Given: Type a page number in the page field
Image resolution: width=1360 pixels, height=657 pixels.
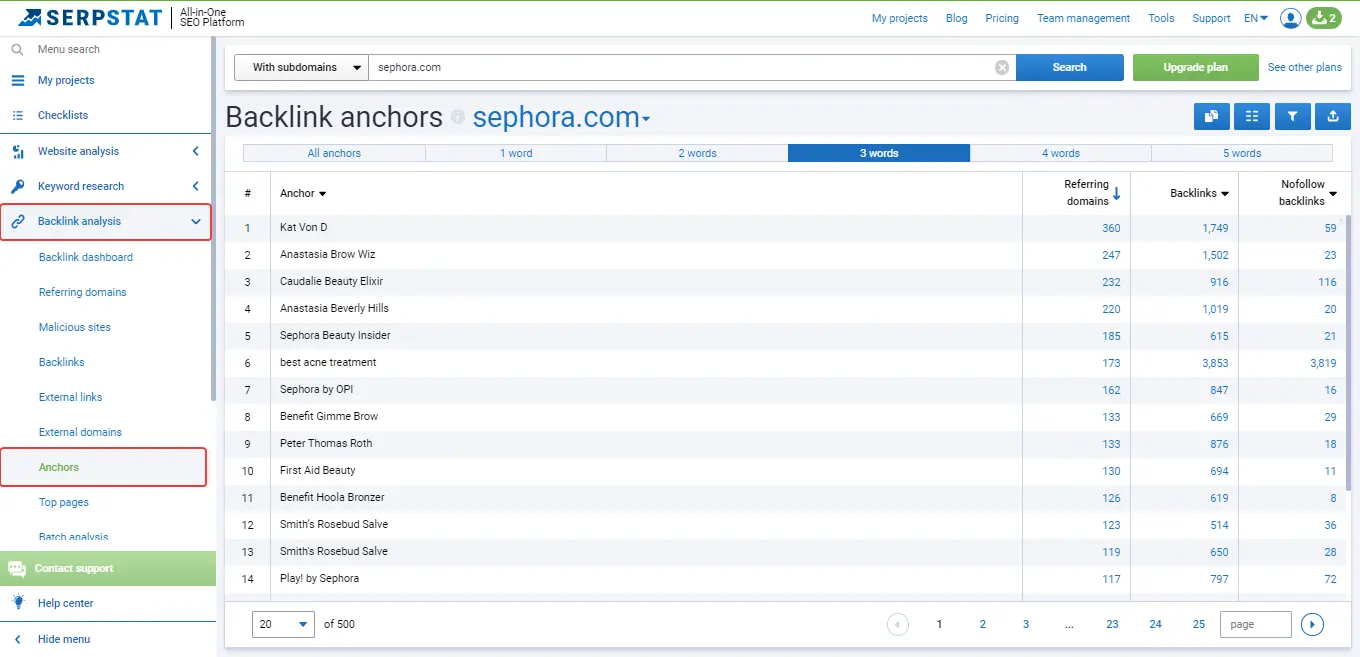Looking at the screenshot, I should coord(1255,623).
